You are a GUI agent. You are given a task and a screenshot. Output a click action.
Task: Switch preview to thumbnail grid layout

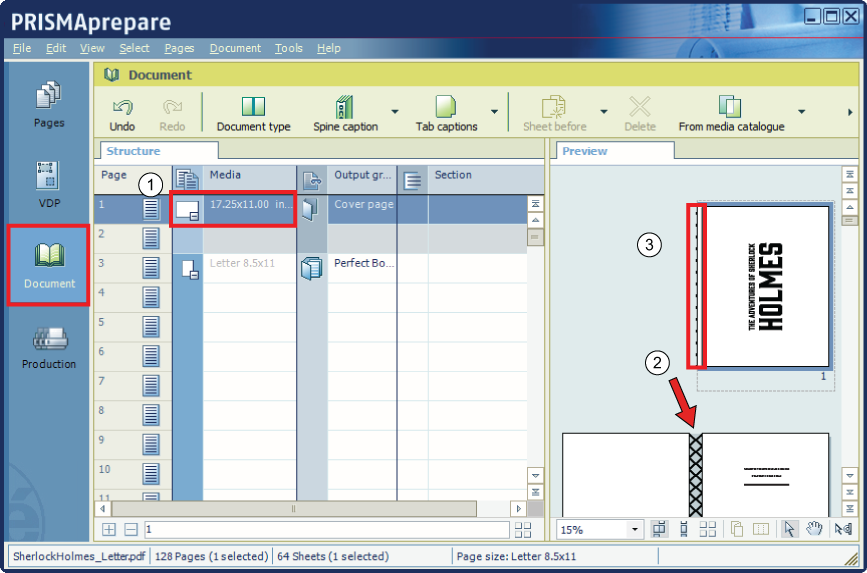tap(708, 529)
